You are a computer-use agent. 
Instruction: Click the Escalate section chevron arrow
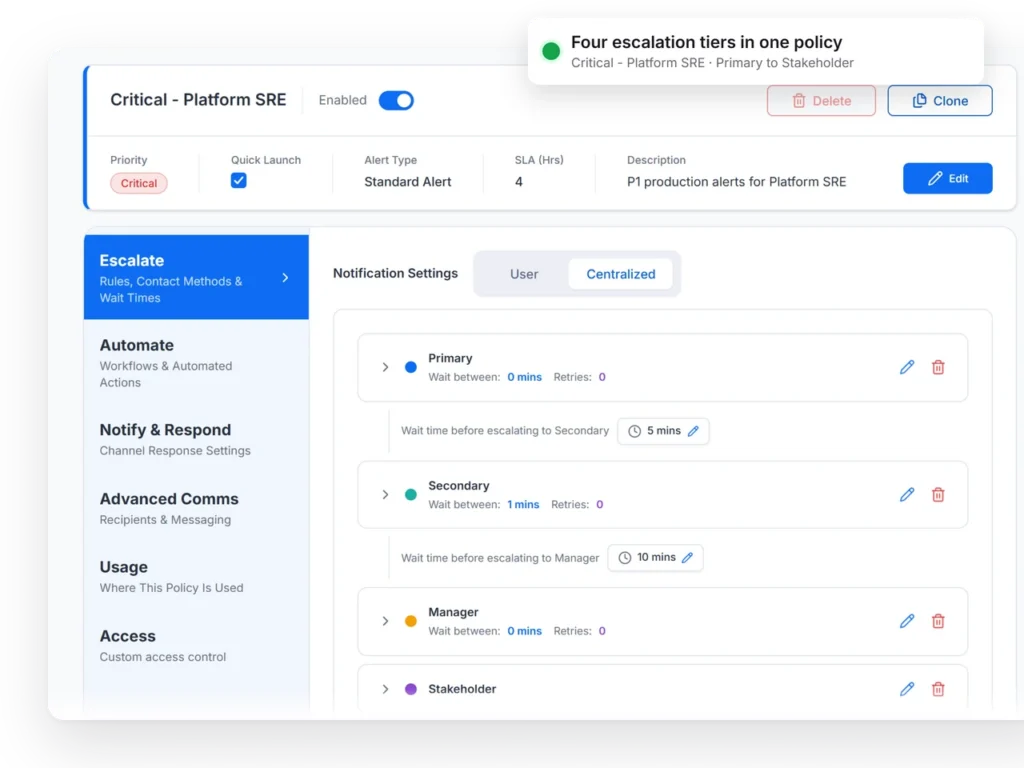coord(285,278)
